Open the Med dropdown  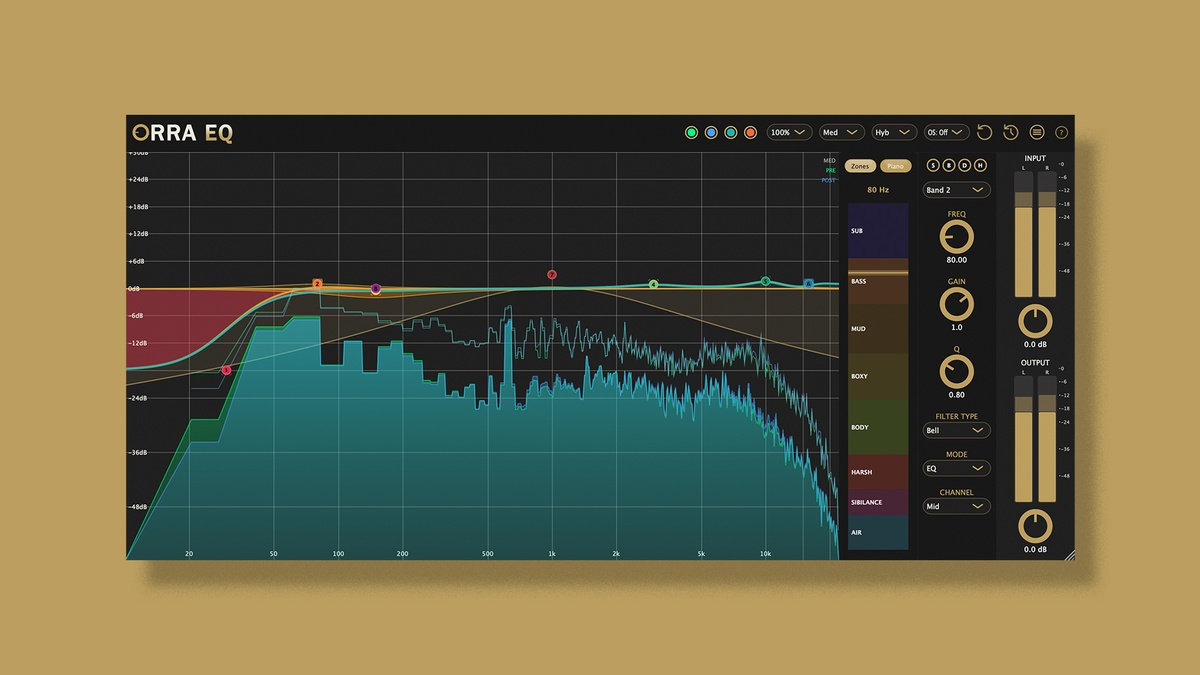842,132
